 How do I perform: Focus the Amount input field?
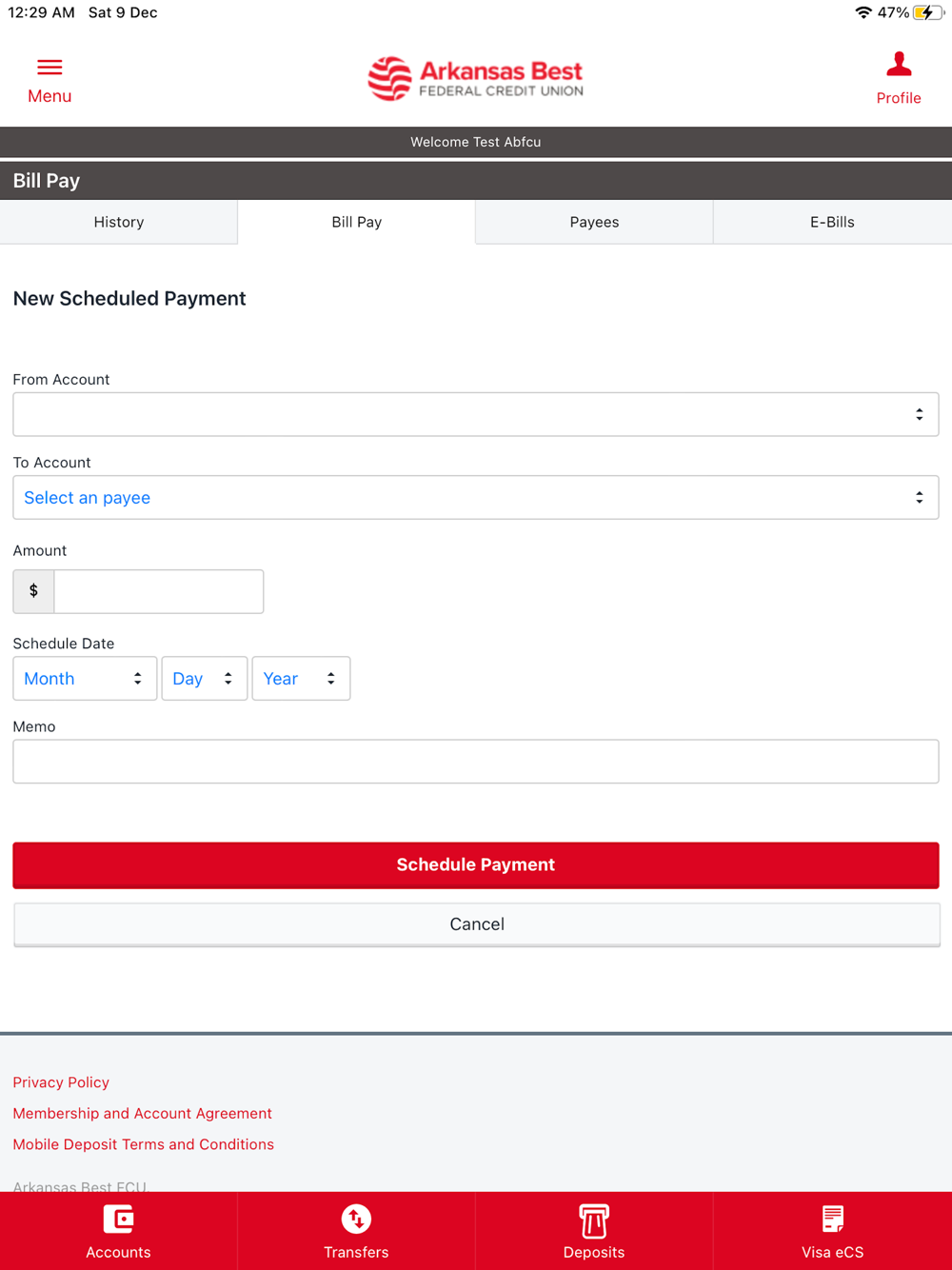159,591
